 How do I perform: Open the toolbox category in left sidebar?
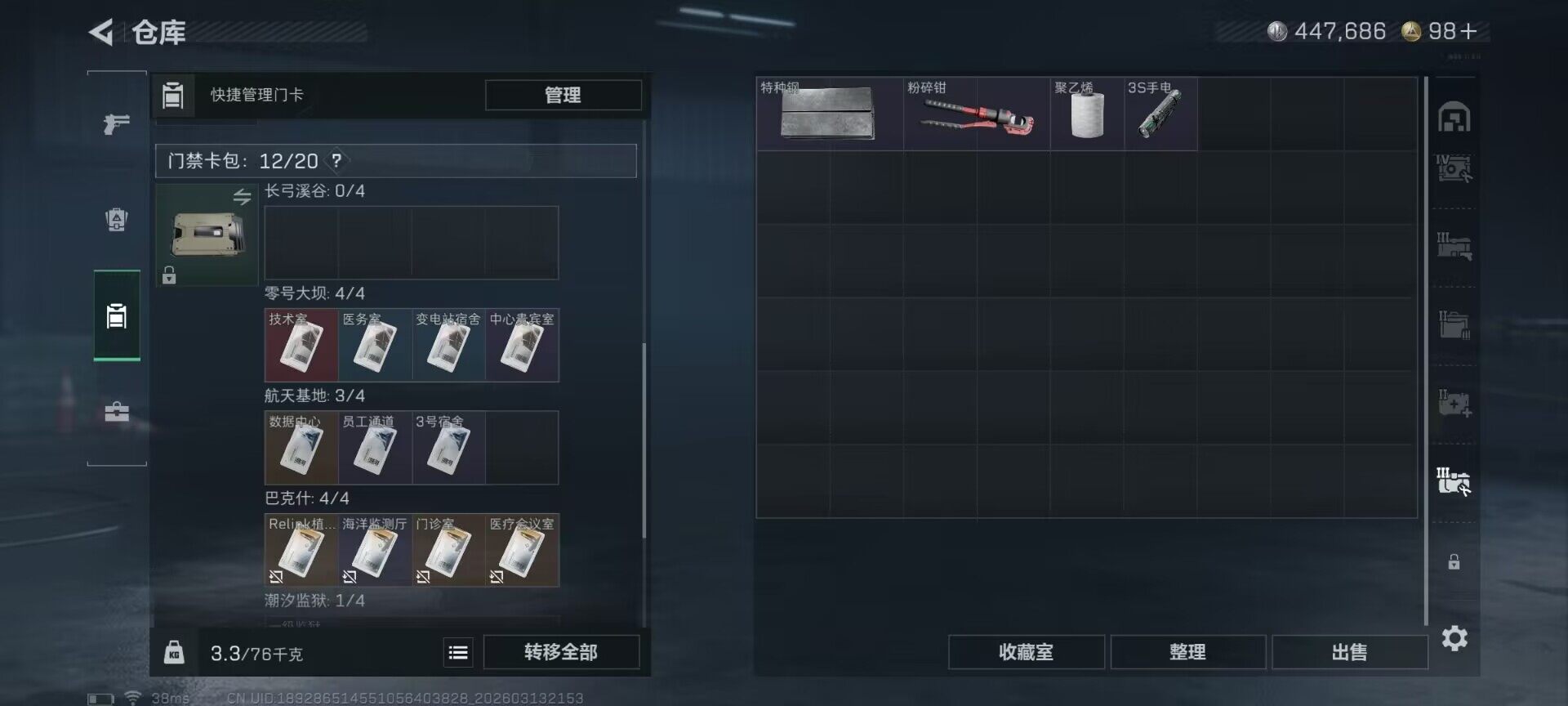click(117, 411)
